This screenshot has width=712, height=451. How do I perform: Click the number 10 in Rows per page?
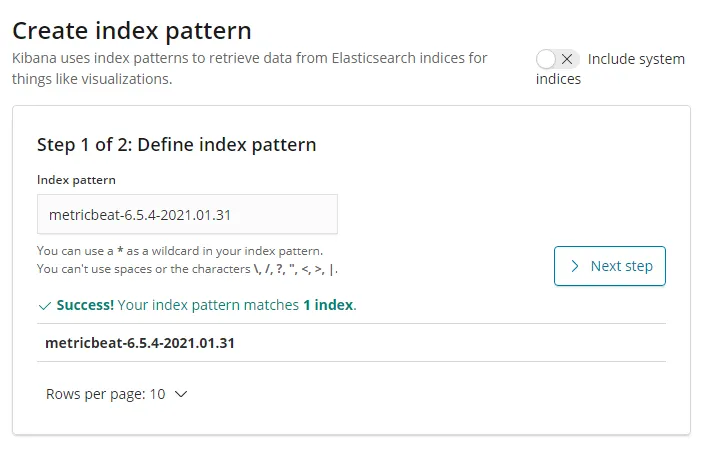pyautogui.click(x=157, y=394)
